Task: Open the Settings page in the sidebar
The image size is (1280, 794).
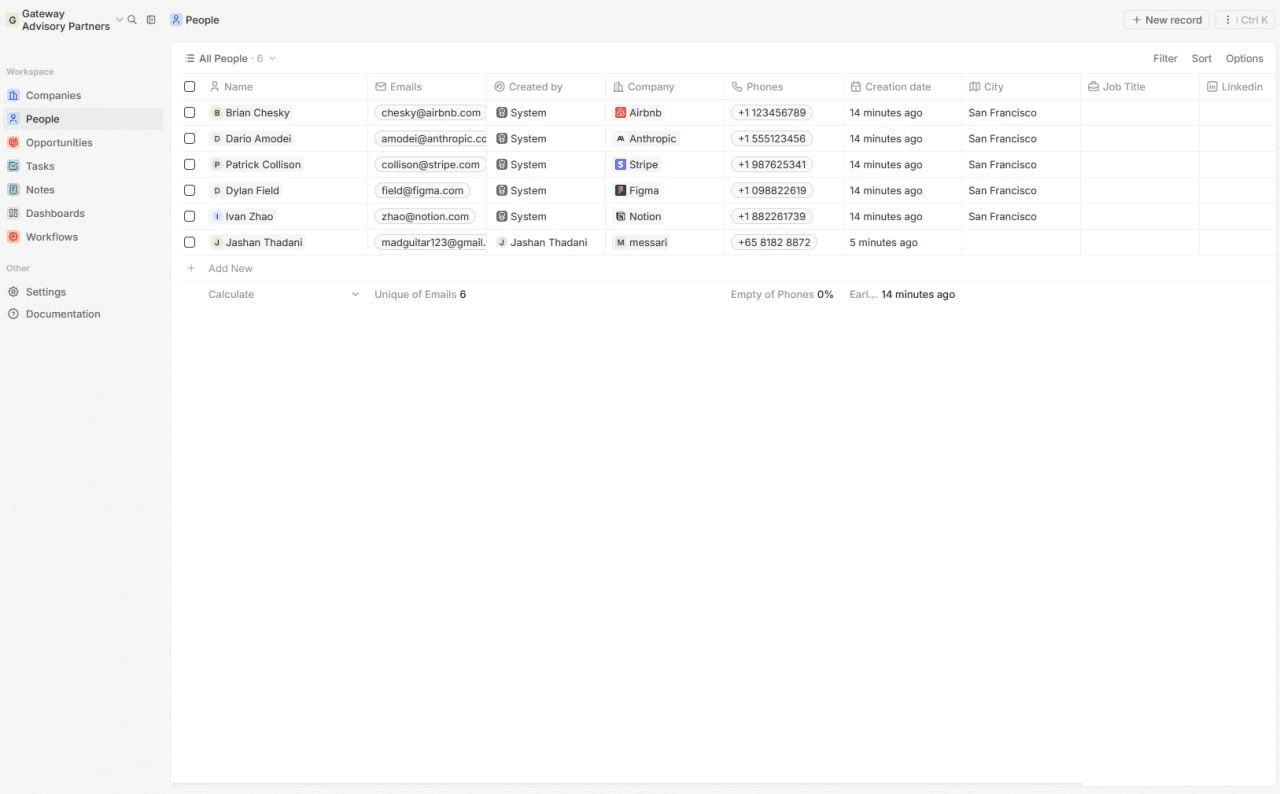Action: [x=83, y=292]
